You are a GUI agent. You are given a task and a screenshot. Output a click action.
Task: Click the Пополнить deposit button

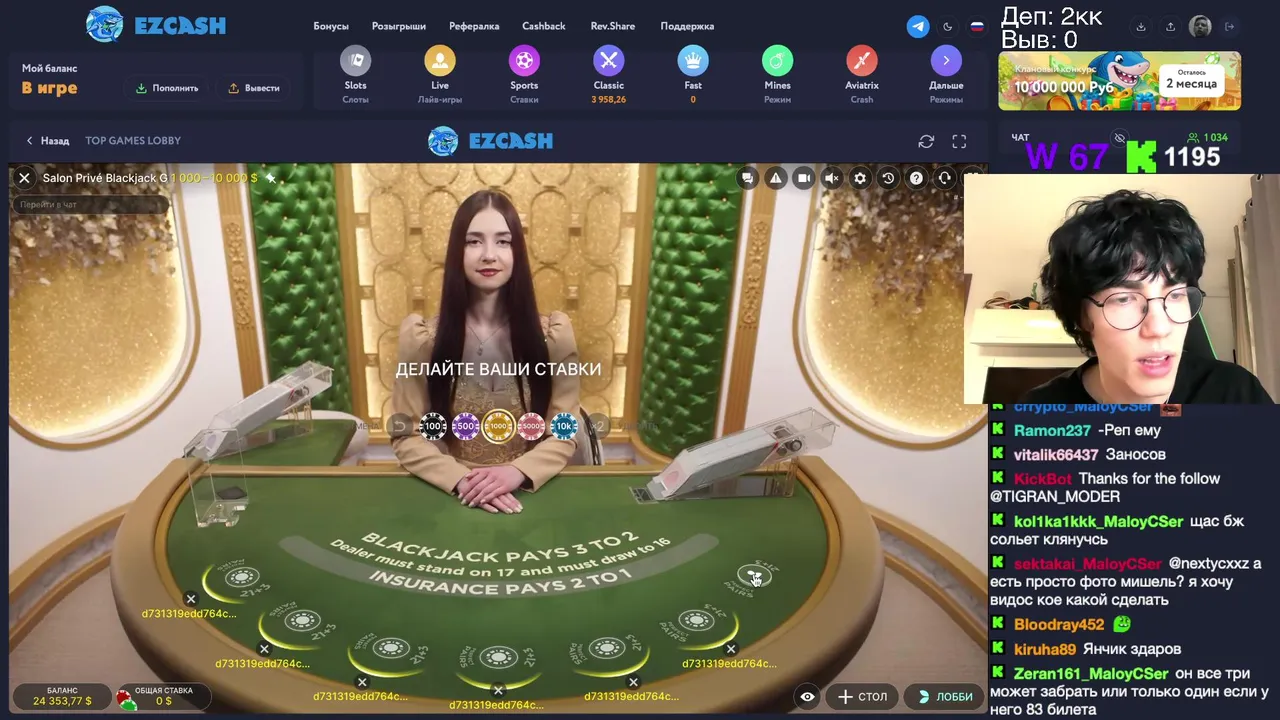point(167,88)
